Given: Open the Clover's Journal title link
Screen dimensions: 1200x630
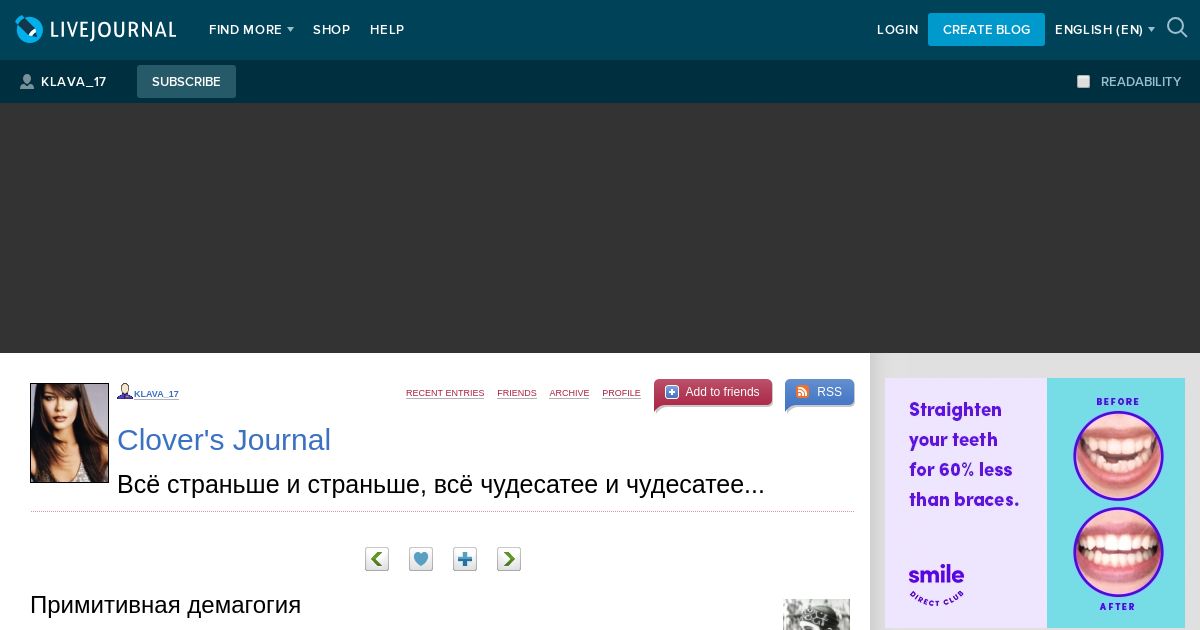Looking at the screenshot, I should tap(224, 440).
